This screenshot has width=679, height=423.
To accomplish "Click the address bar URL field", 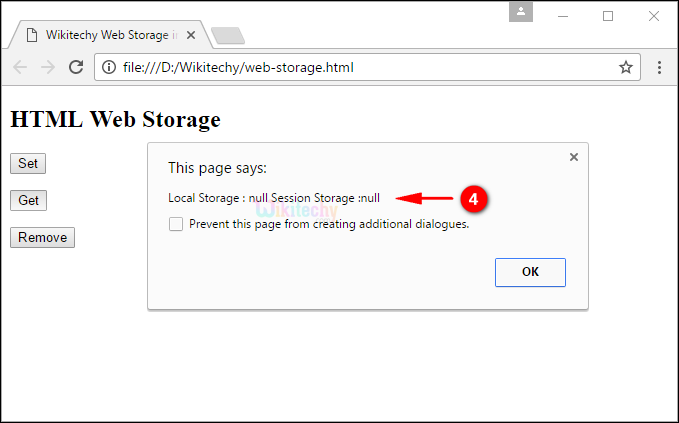I will pos(360,68).
